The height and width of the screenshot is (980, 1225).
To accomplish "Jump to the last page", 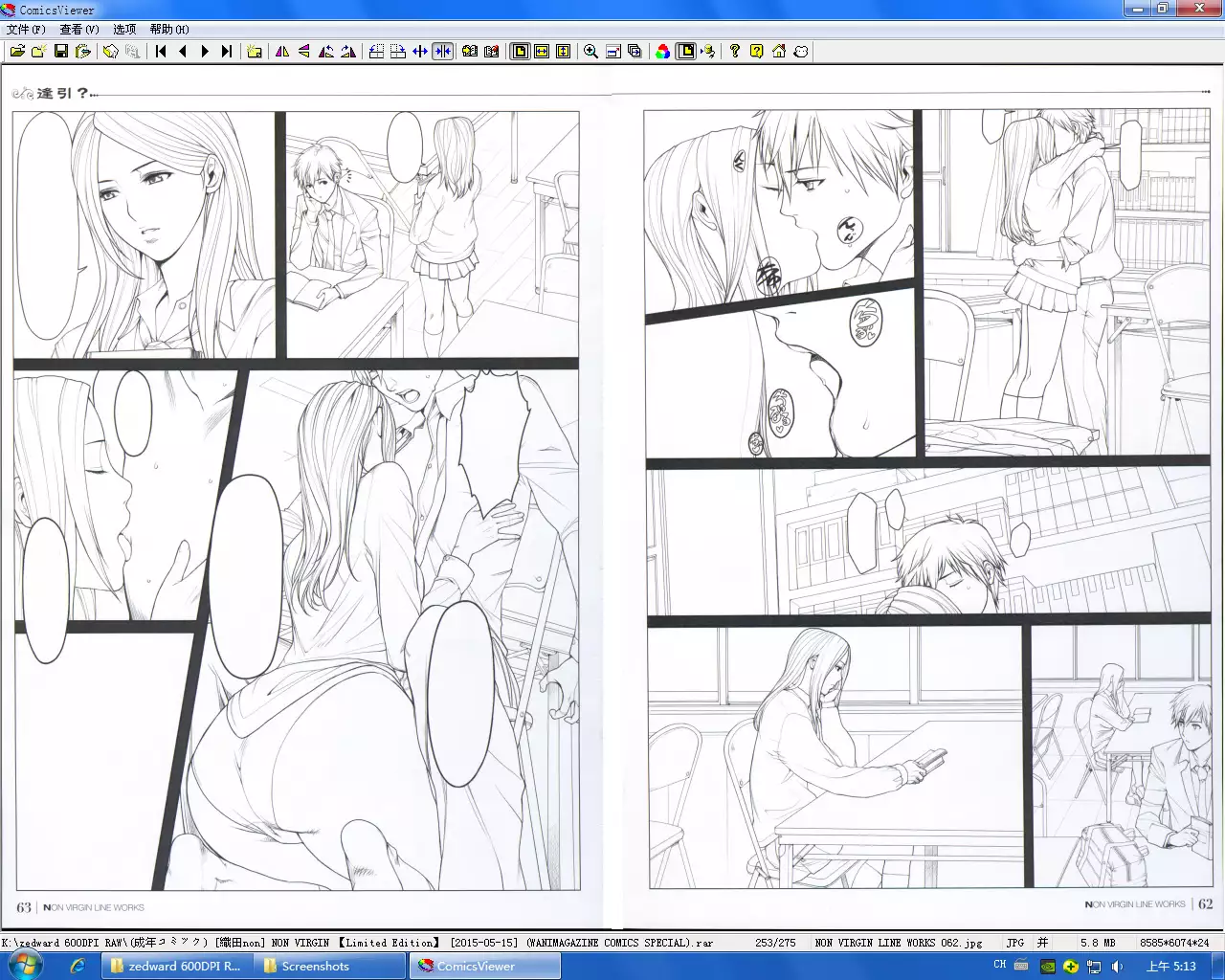I will pyautogui.click(x=227, y=52).
